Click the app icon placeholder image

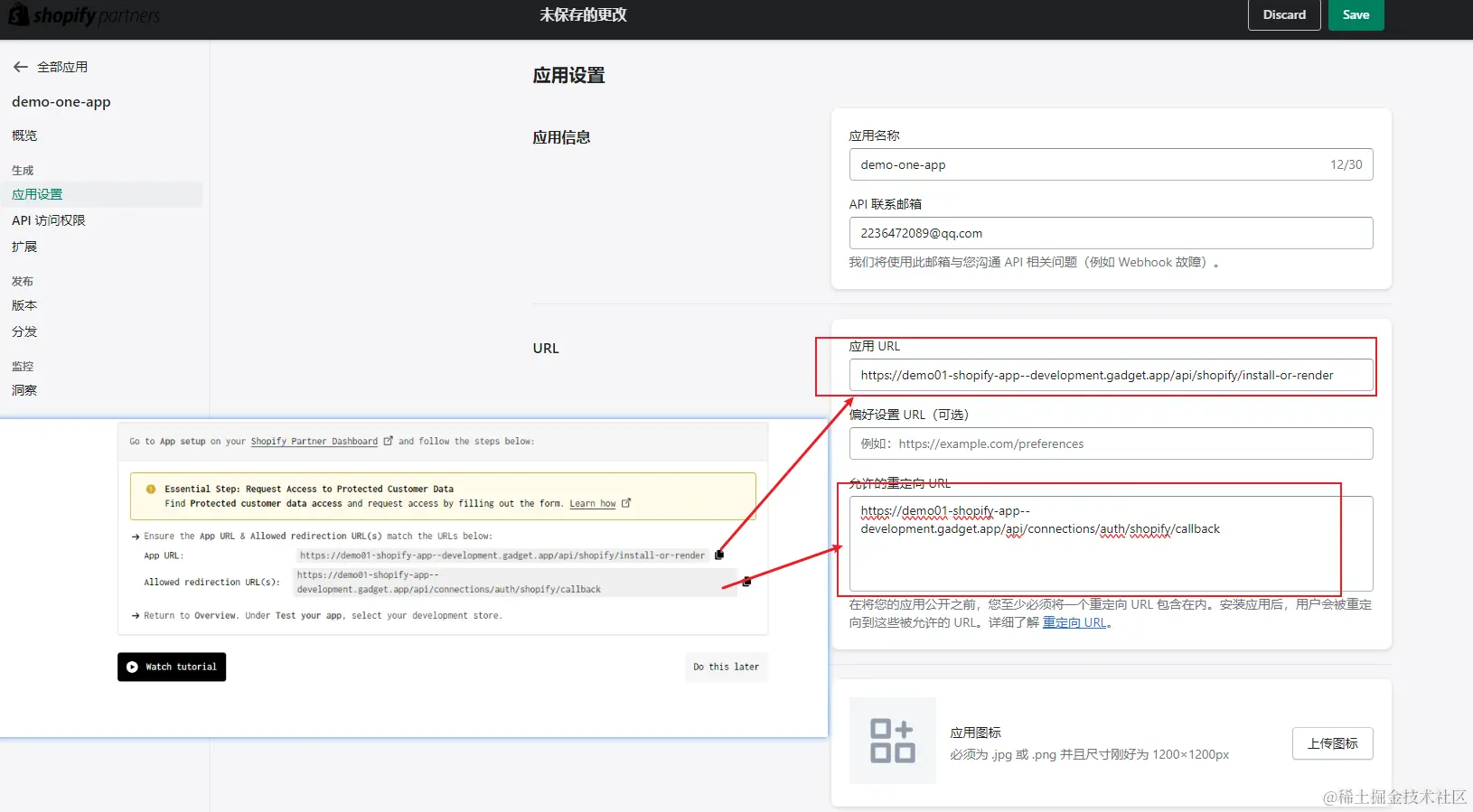pos(893,741)
